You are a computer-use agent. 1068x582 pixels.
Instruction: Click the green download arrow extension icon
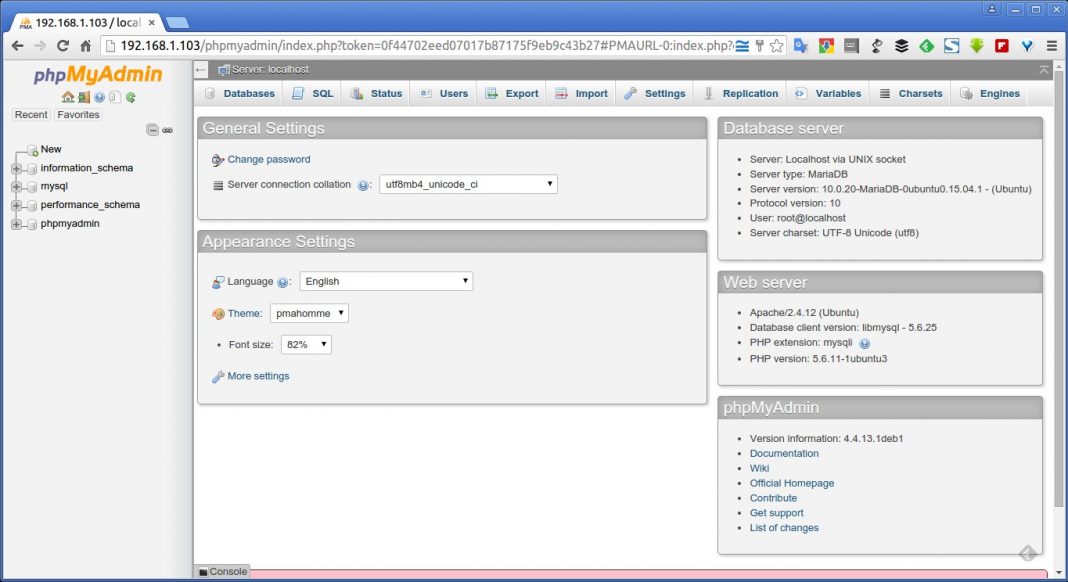[x=977, y=46]
